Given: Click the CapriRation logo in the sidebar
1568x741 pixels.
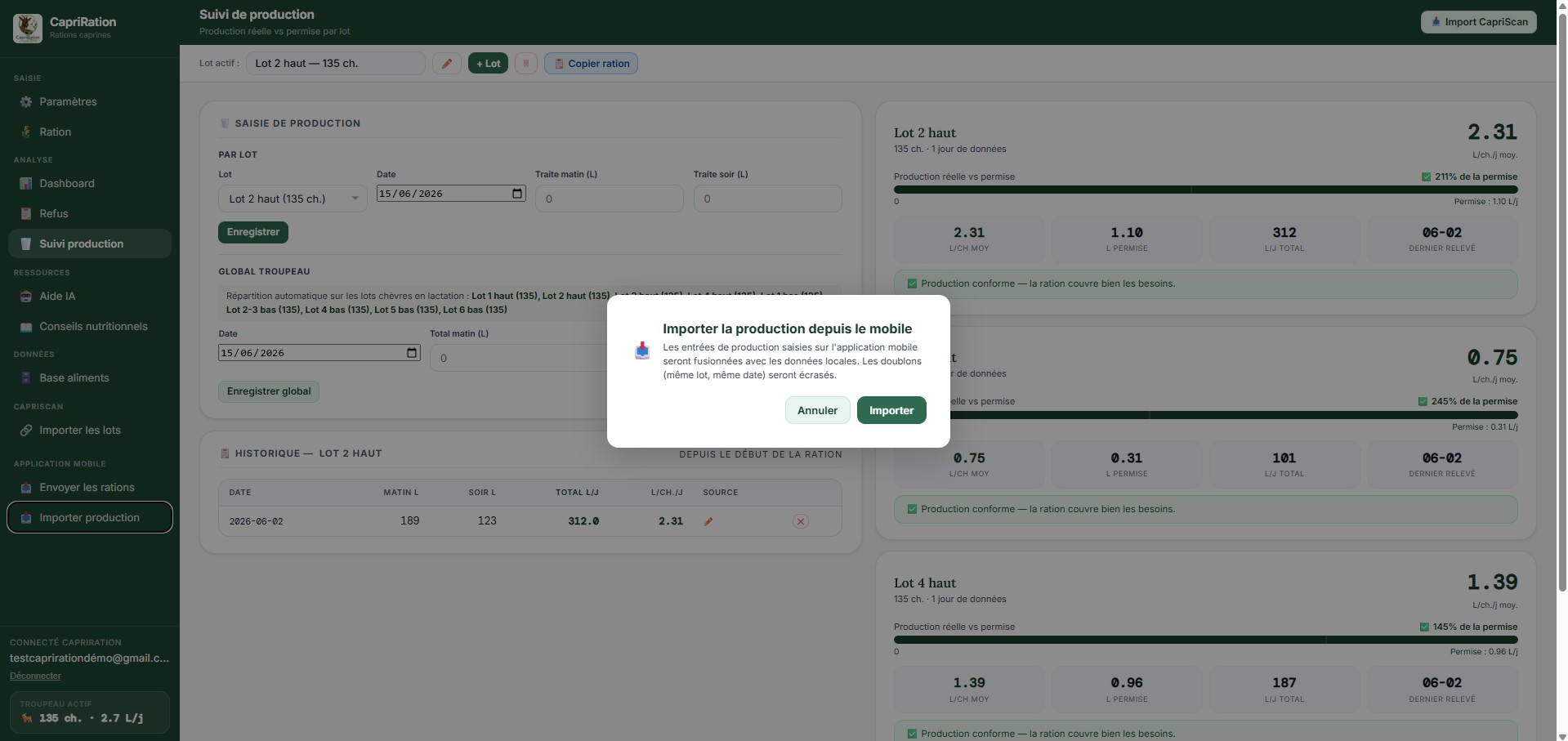Looking at the screenshot, I should (x=28, y=28).
